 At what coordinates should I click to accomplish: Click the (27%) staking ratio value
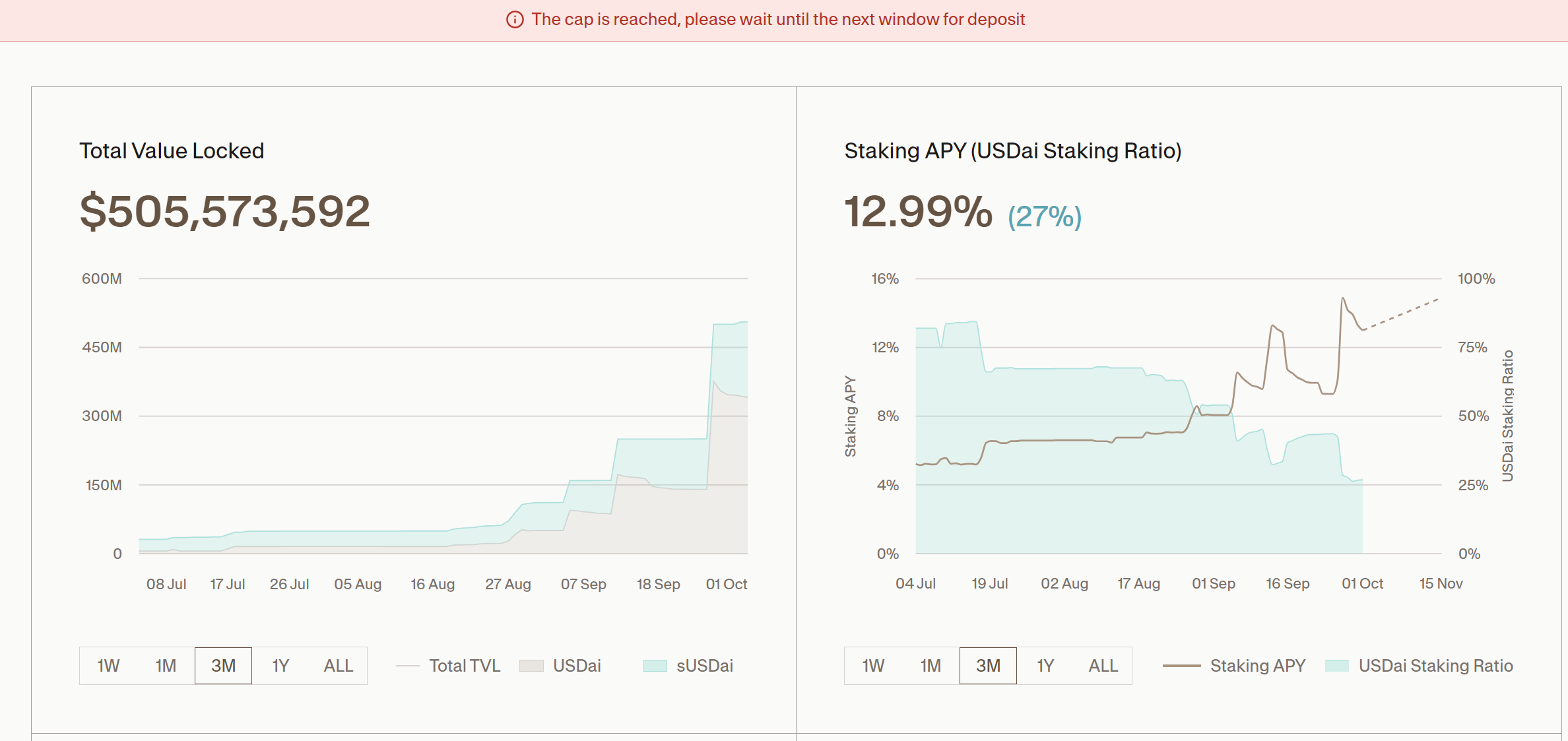tap(1044, 216)
